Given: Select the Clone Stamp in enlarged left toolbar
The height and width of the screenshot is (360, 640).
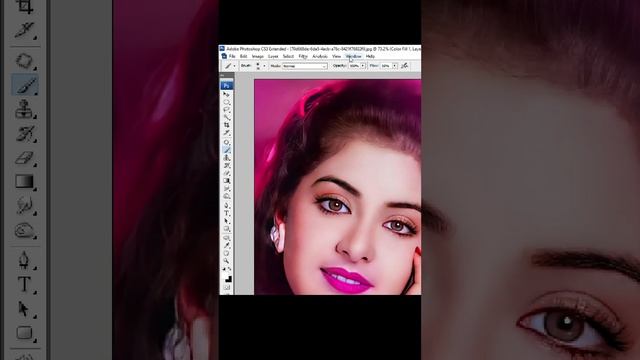Looking at the screenshot, I should pyautogui.click(x=24, y=109).
